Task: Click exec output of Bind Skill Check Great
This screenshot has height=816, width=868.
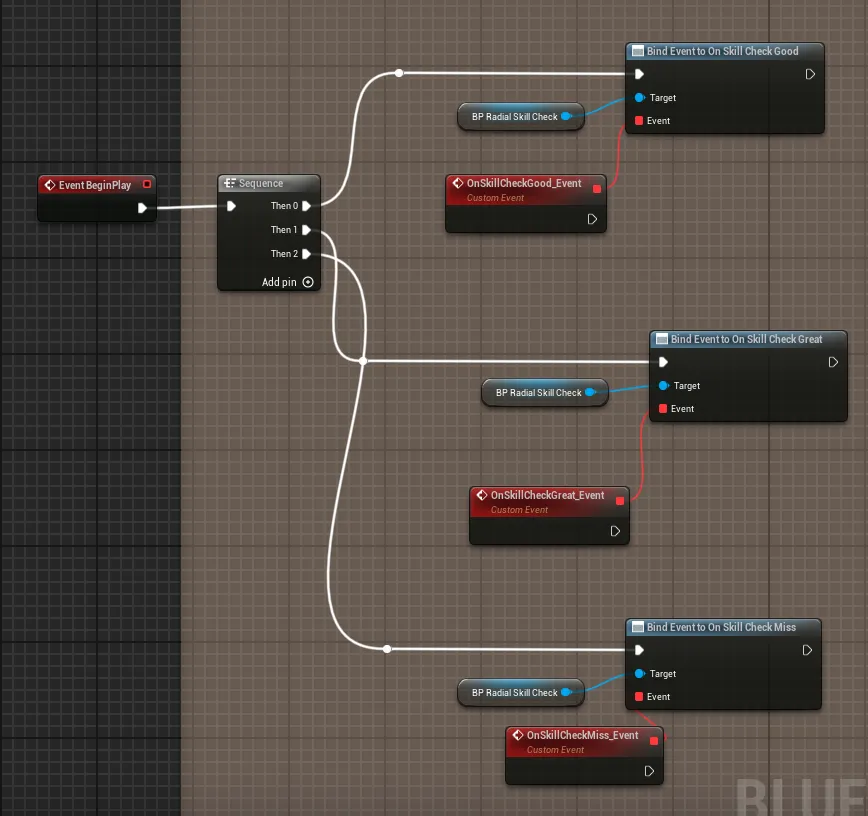Action: 833,362
